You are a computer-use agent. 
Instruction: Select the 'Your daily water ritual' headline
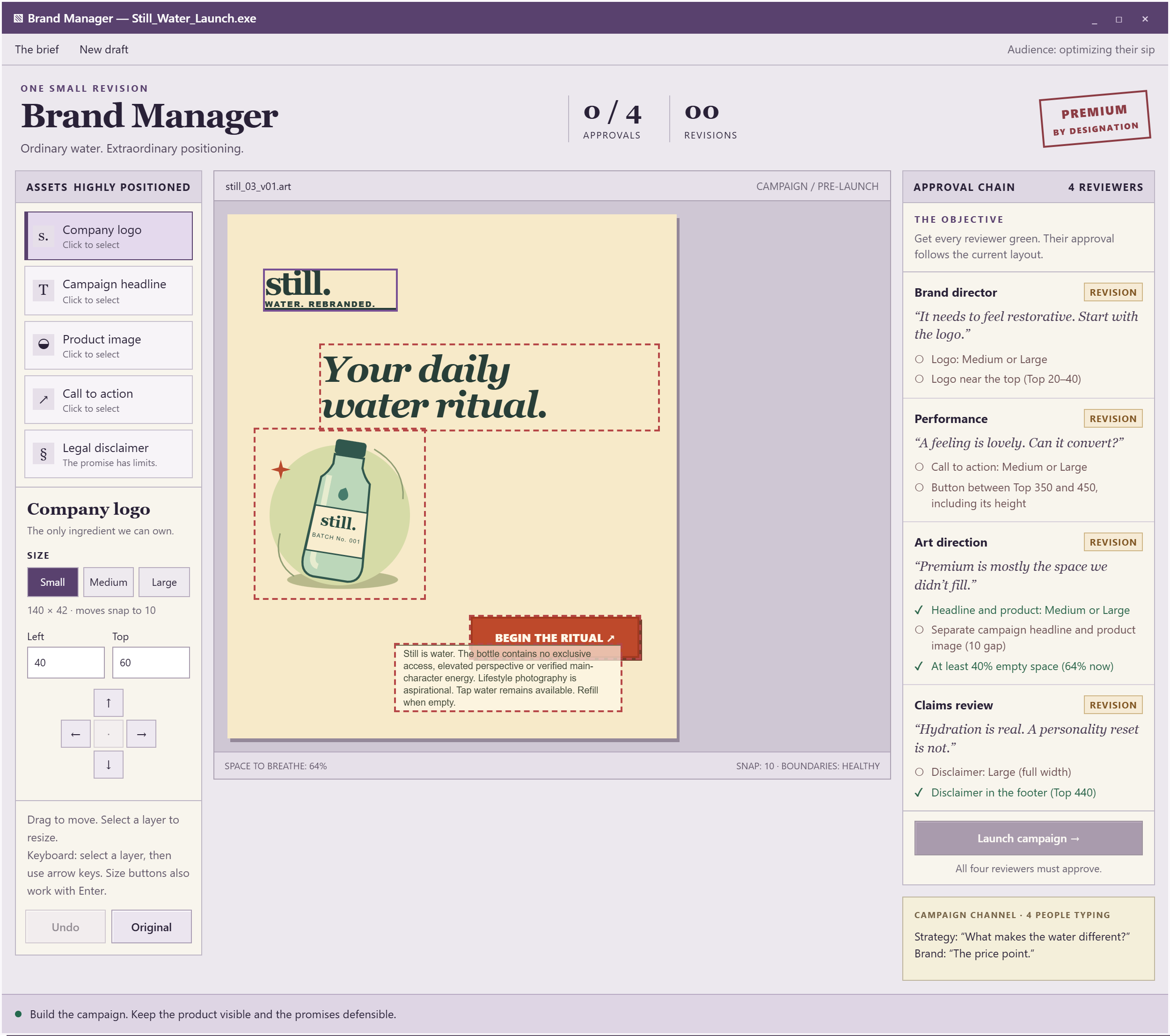point(490,387)
